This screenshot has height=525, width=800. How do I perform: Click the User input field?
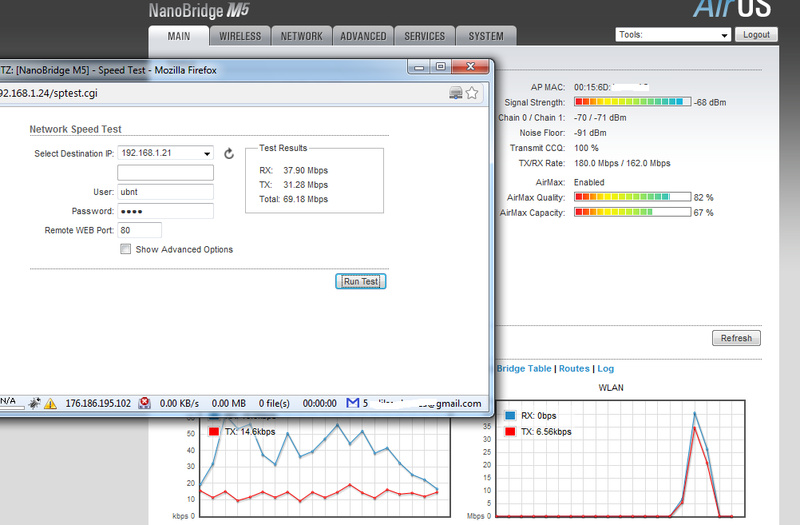(165, 192)
